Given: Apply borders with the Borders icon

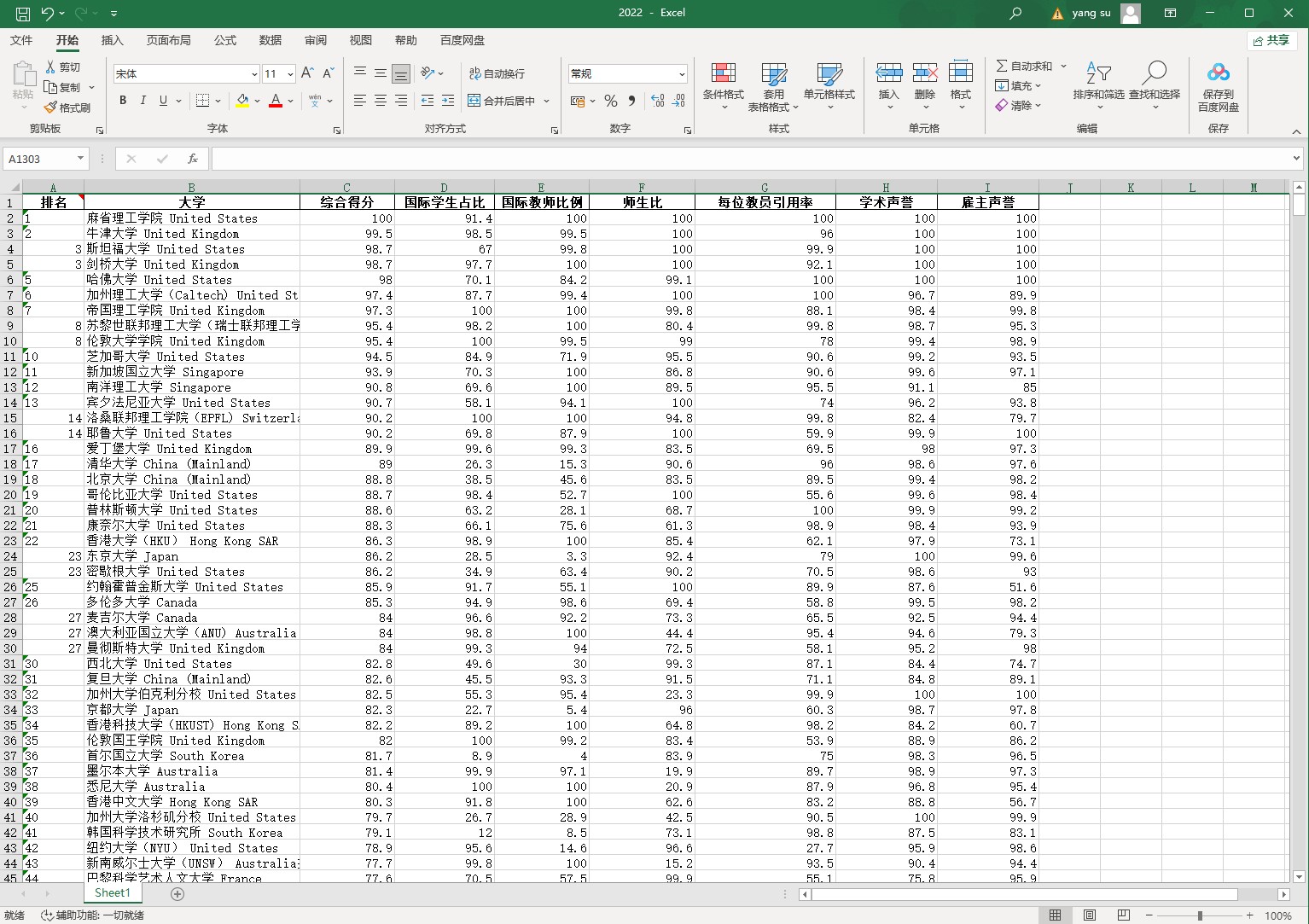Looking at the screenshot, I should coord(202,101).
